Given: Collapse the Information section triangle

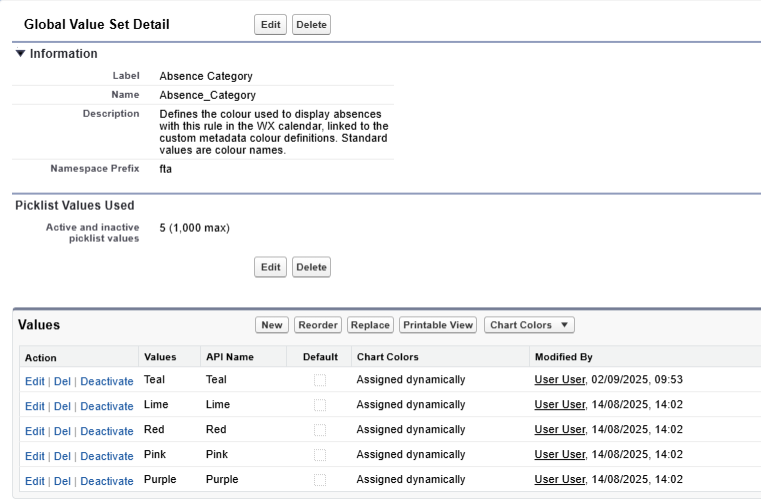Looking at the screenshot, I should tap(21, 54).
